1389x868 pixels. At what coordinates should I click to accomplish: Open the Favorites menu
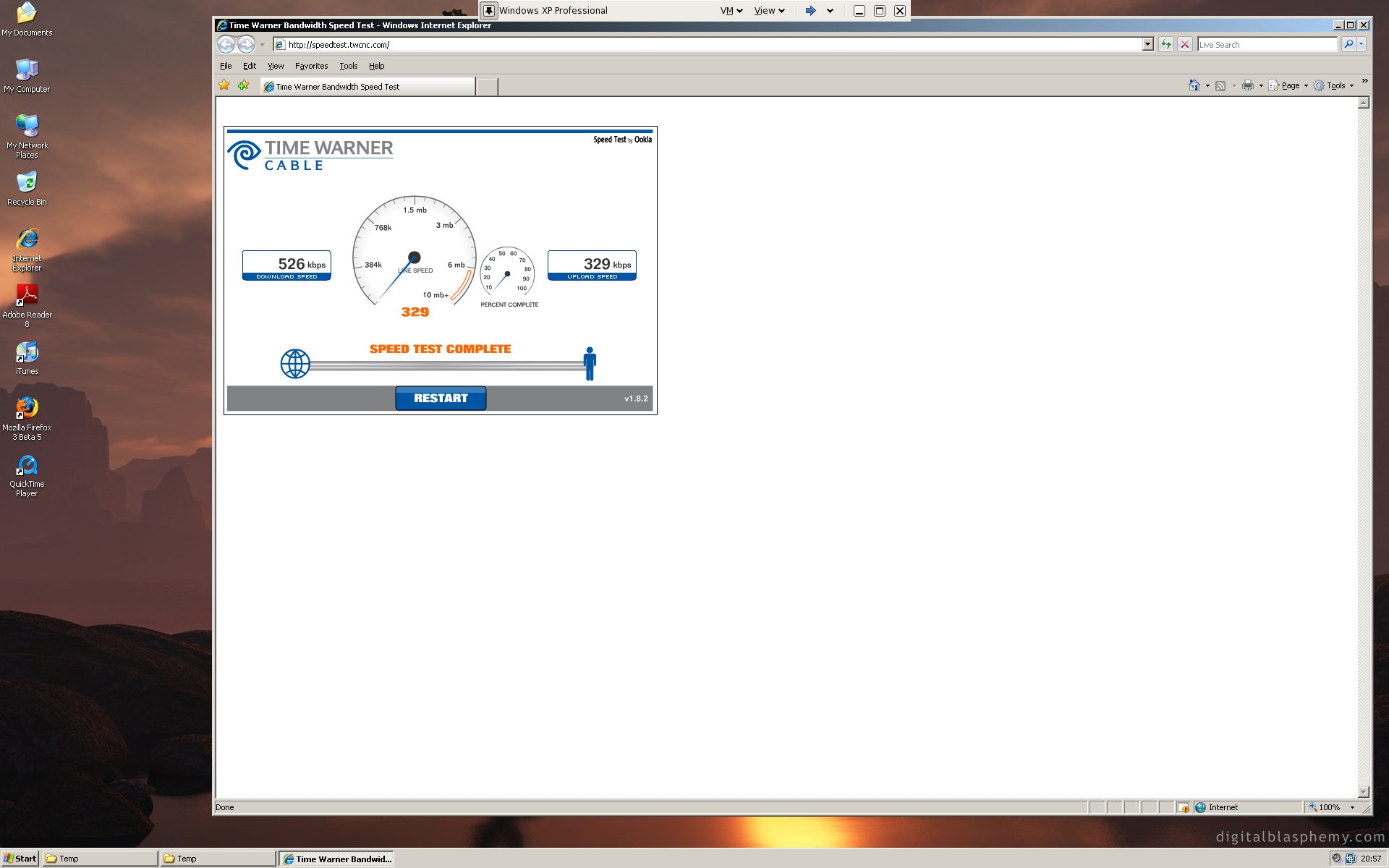pos(311,66)
